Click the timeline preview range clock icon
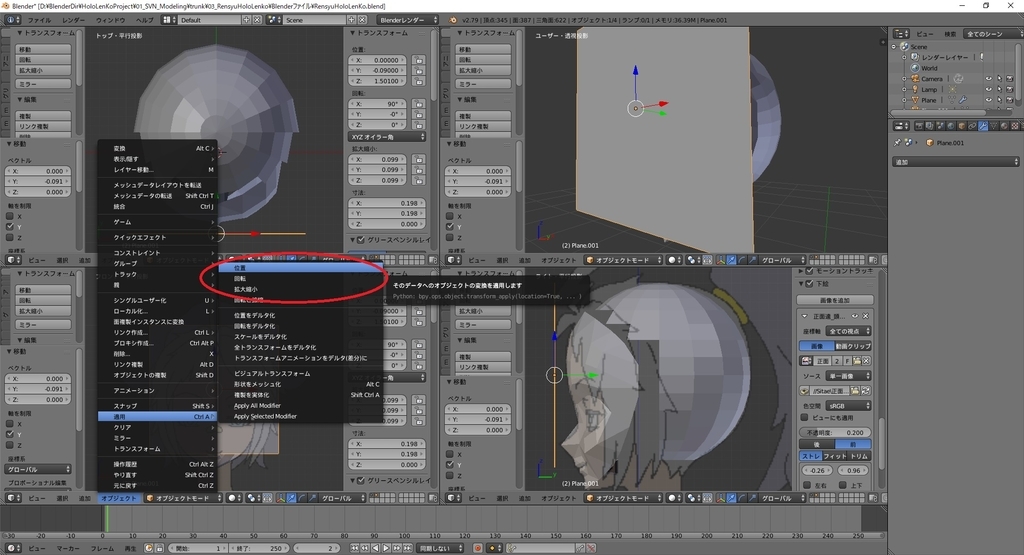 click(x=149, y=548)
